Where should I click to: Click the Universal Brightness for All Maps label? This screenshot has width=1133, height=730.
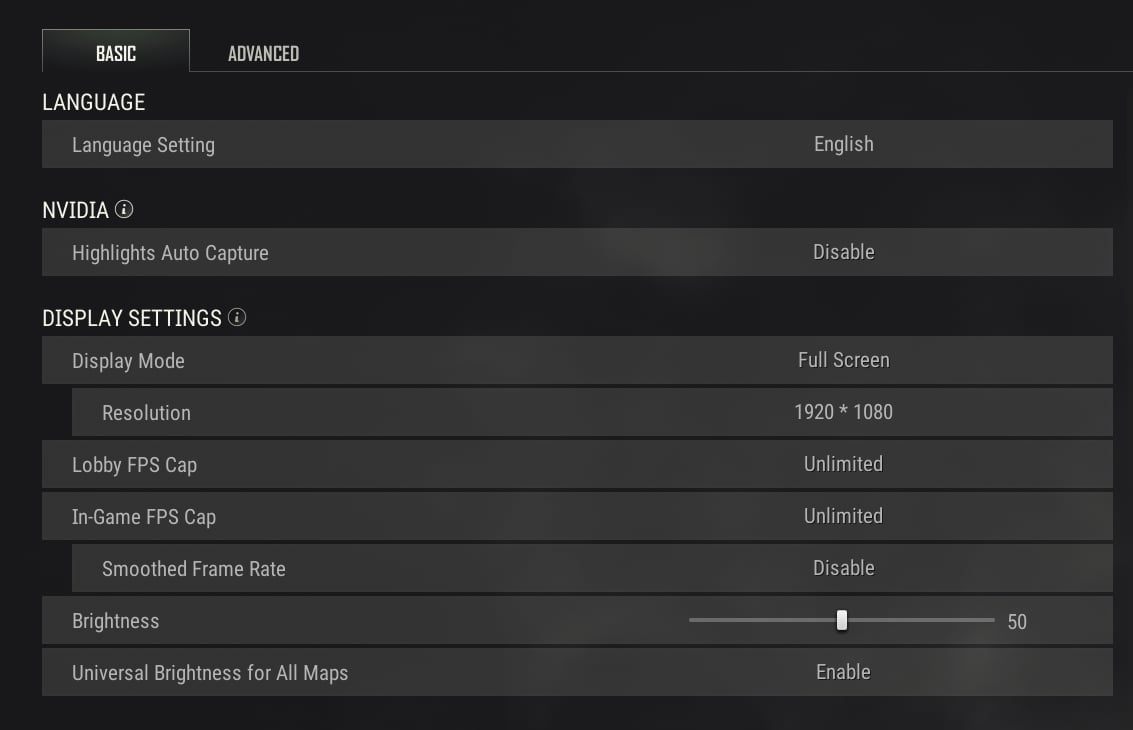coord(210,673)
